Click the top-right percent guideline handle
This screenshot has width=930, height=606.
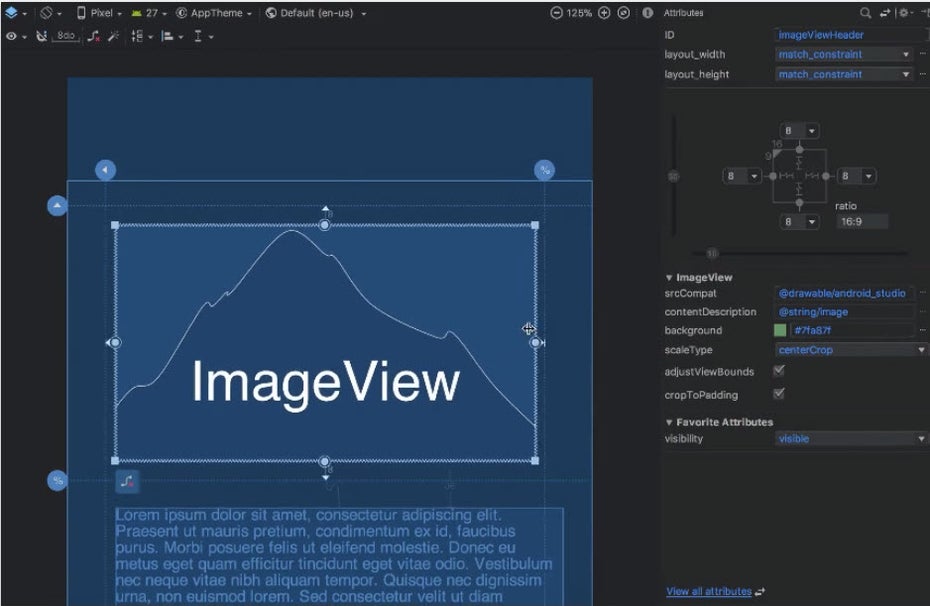pyautogui.click(x=544, y=170)
